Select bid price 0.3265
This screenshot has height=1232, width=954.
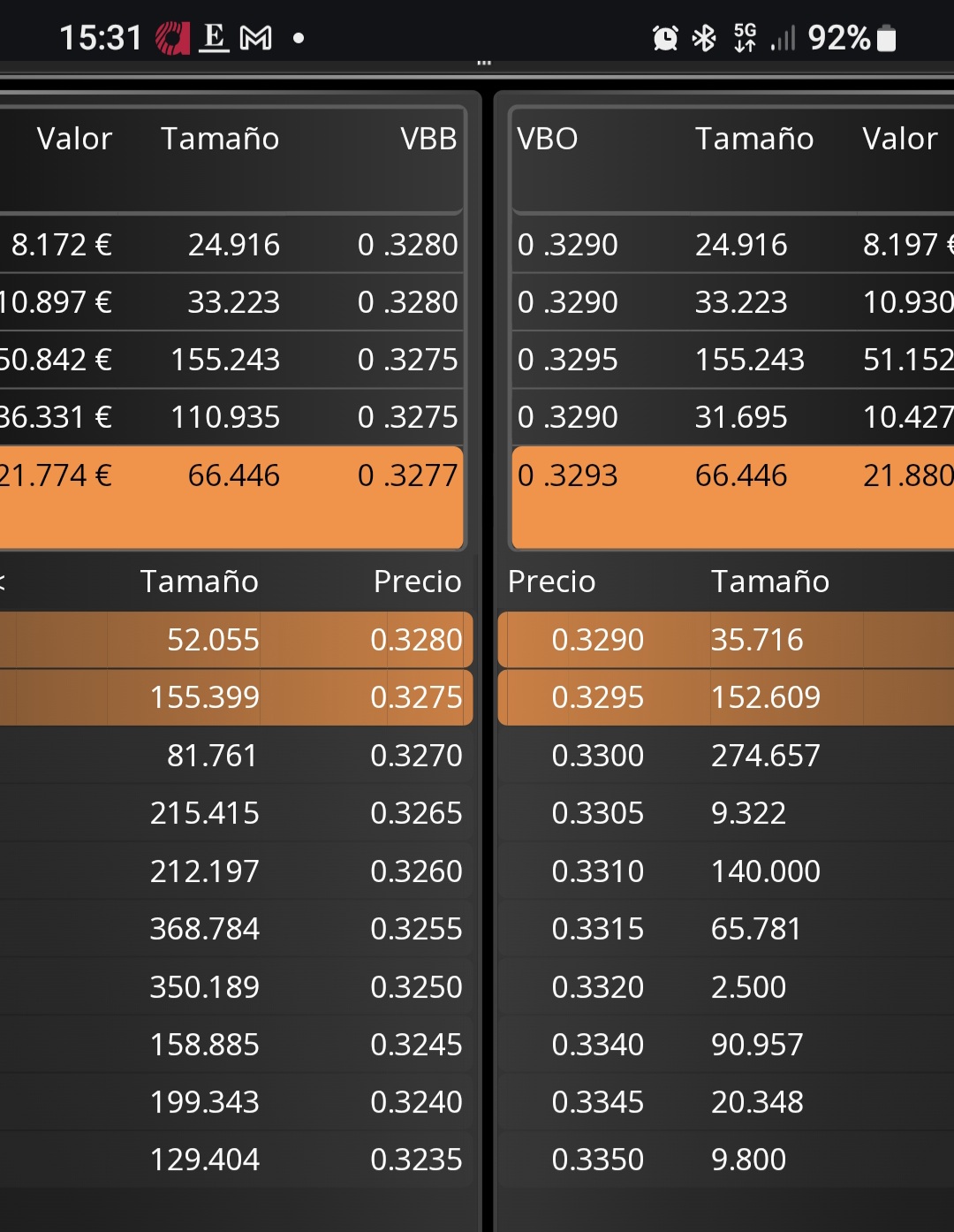pos(416,813)
